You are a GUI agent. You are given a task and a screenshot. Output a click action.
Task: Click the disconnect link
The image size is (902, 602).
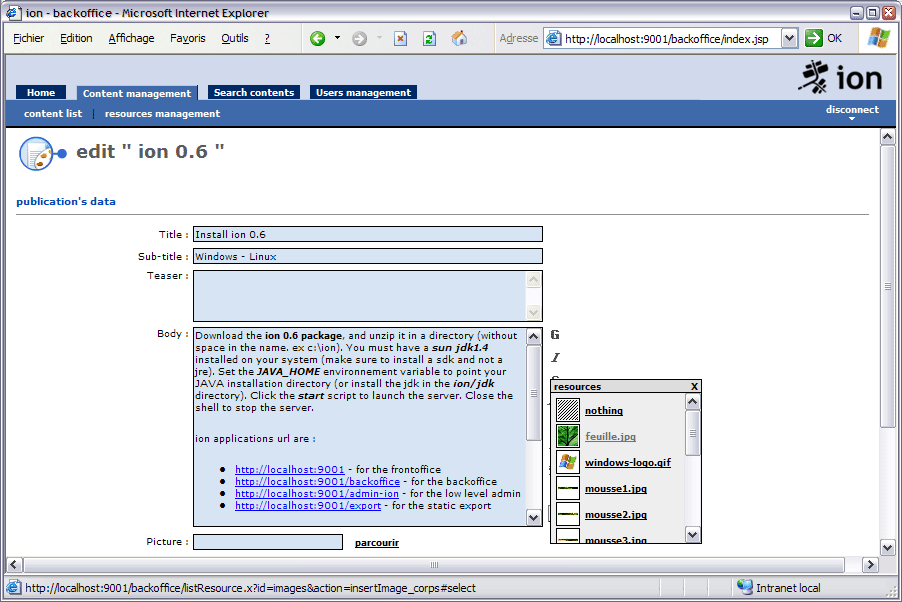[852, 109]
